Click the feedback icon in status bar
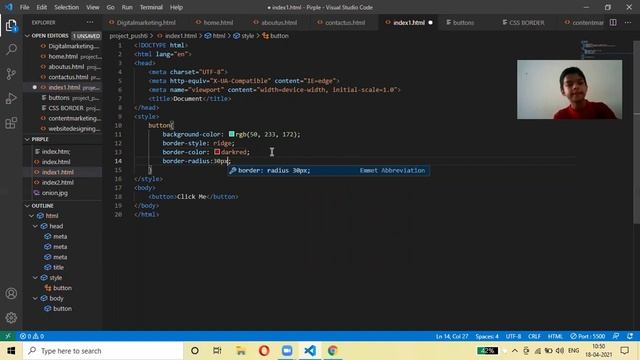 [616, 336]
